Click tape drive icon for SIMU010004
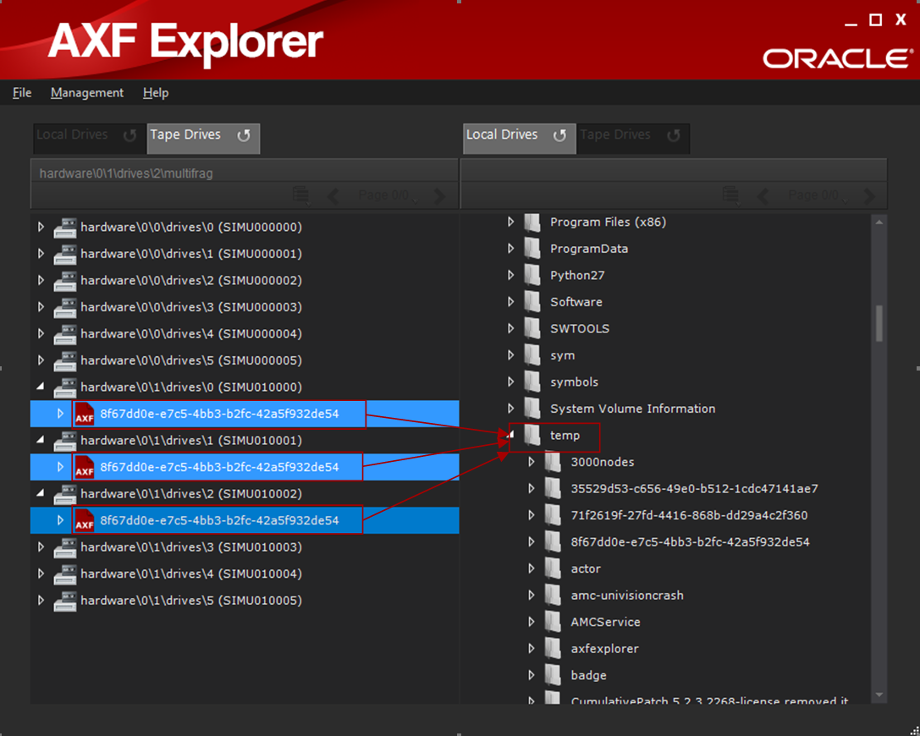 tap(65, 574)
